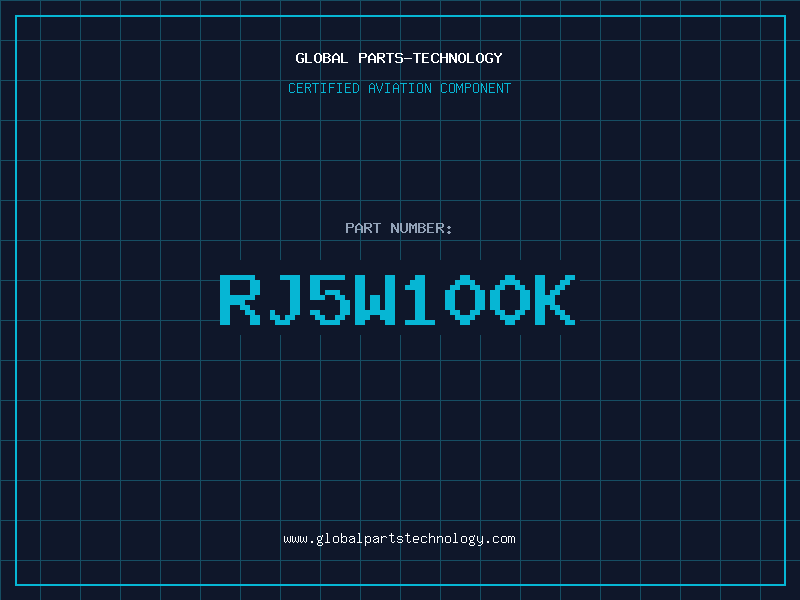Open the www.globalpartstechnology.com link

(x=399, y=539)
